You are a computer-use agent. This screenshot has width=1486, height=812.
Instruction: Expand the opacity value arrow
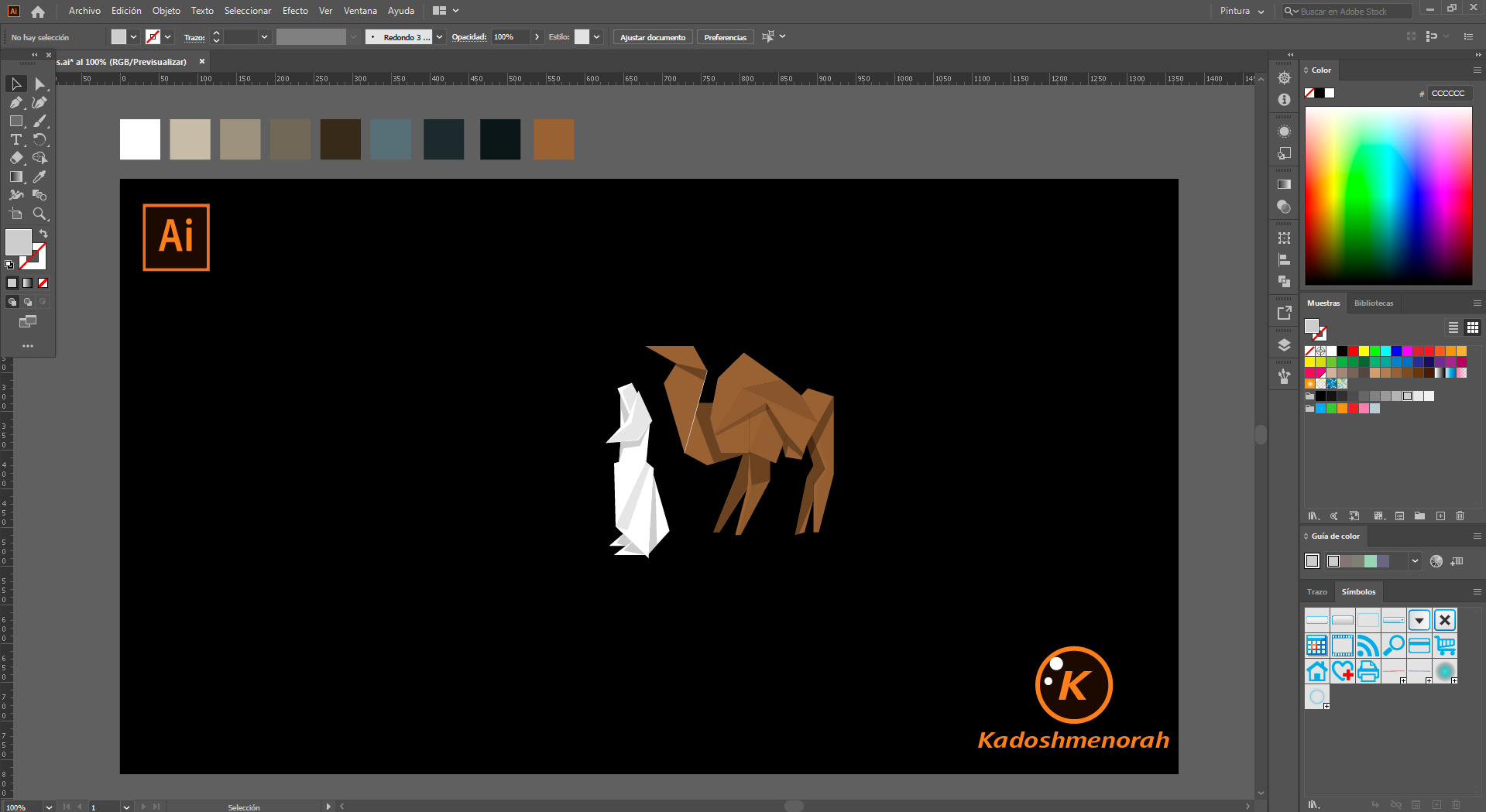point(537,36)
